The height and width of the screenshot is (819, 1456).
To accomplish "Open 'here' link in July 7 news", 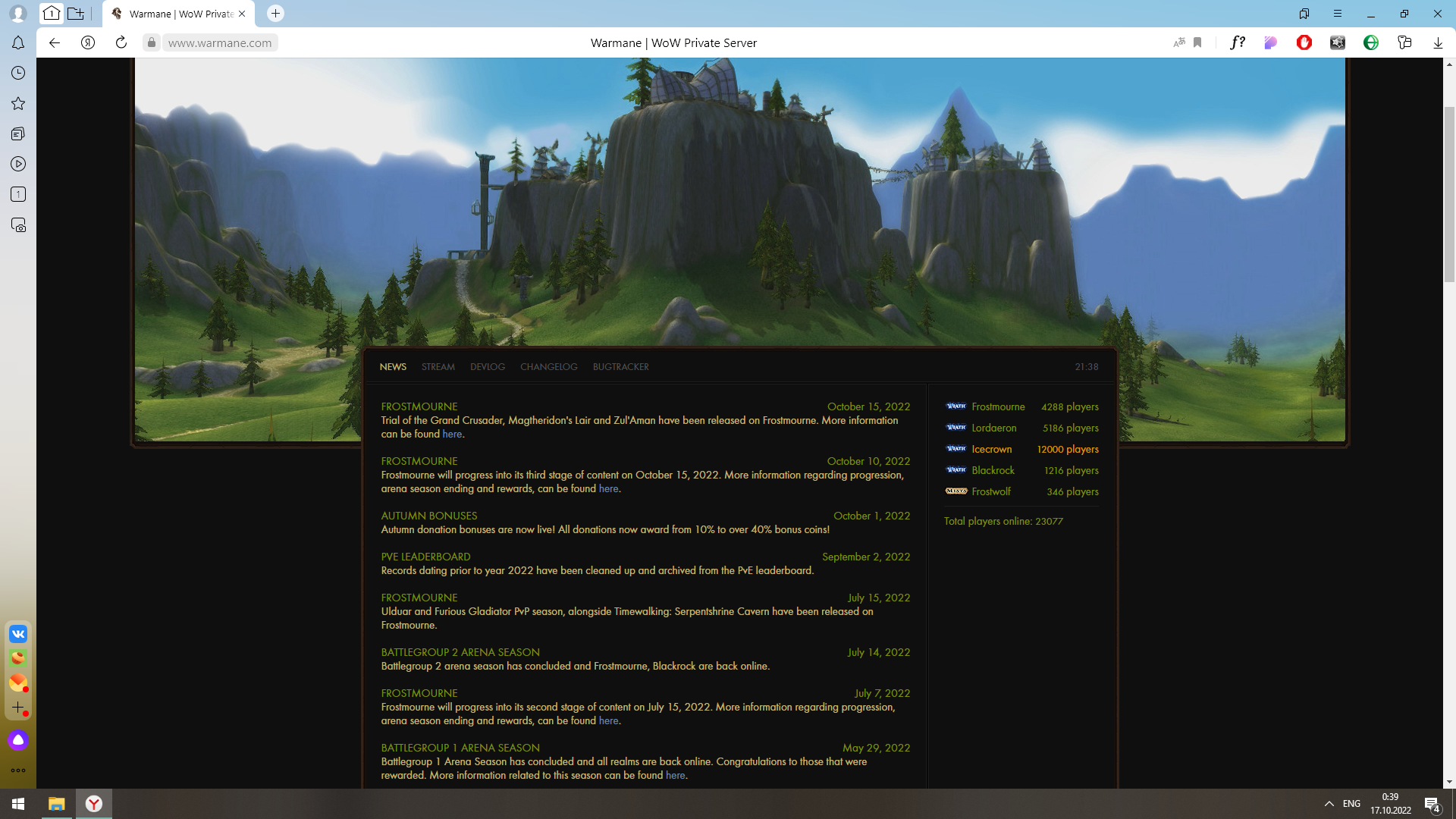I will click(x=608, y=721).
